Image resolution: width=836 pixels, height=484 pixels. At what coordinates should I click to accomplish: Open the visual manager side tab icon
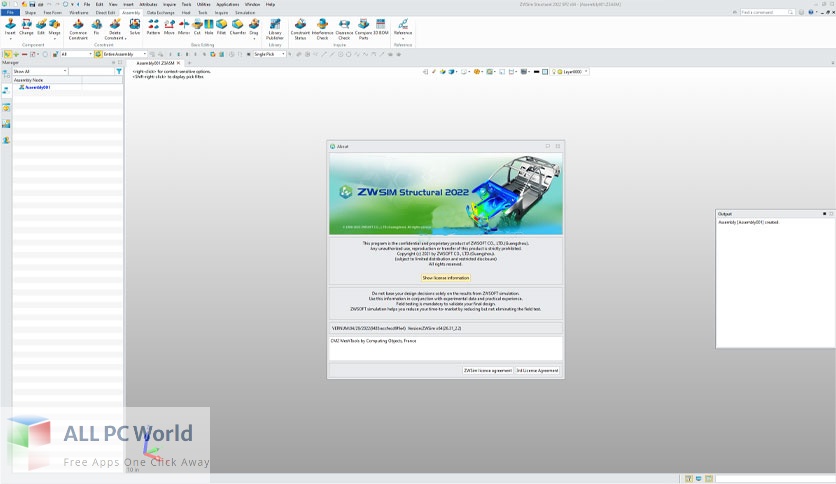point(6,124)
